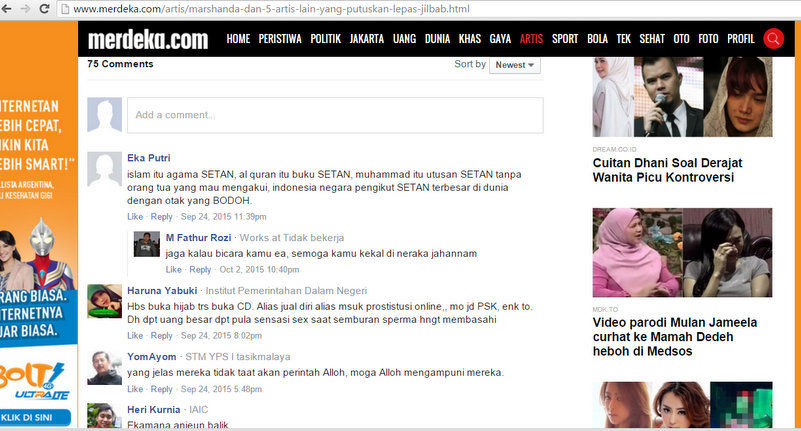Open 'Cuitan Dhani Soal Derajat Wanita' headline
The image size is (801, 431).
click(x=667, y=170)
